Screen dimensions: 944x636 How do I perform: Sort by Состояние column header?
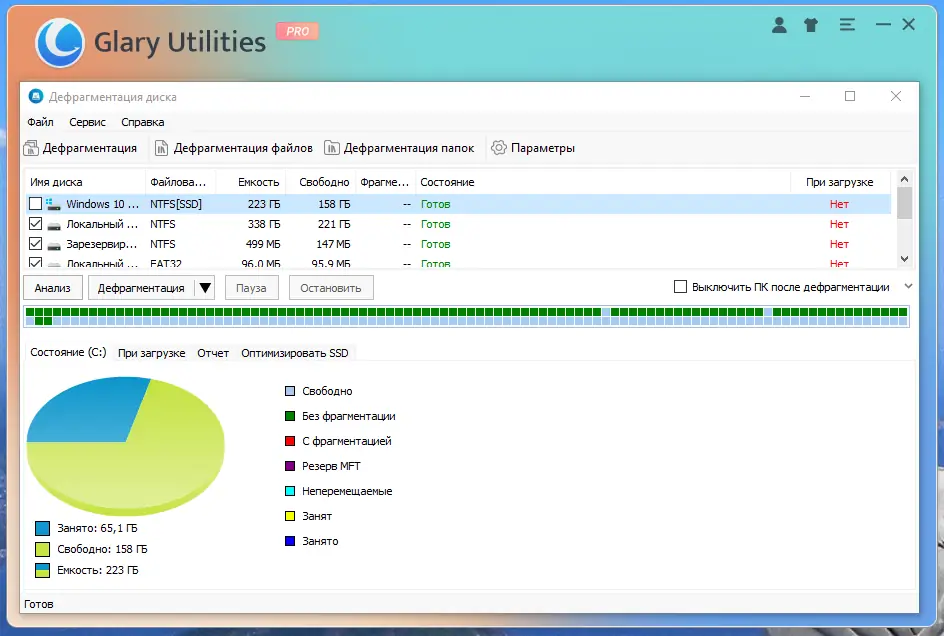[603, 182]
